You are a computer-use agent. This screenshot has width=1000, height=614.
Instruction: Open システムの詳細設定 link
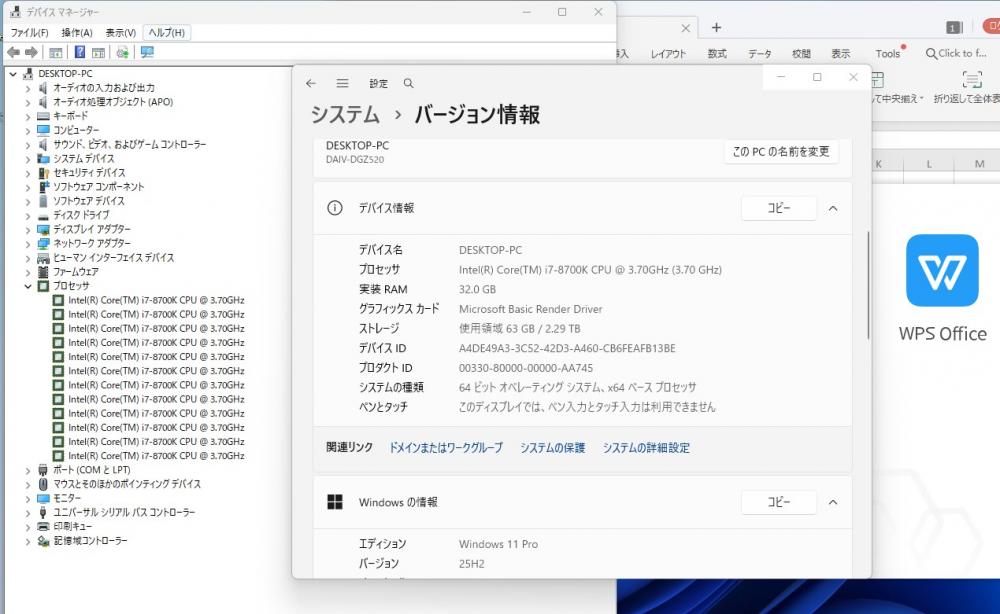[x=646, y=448]
